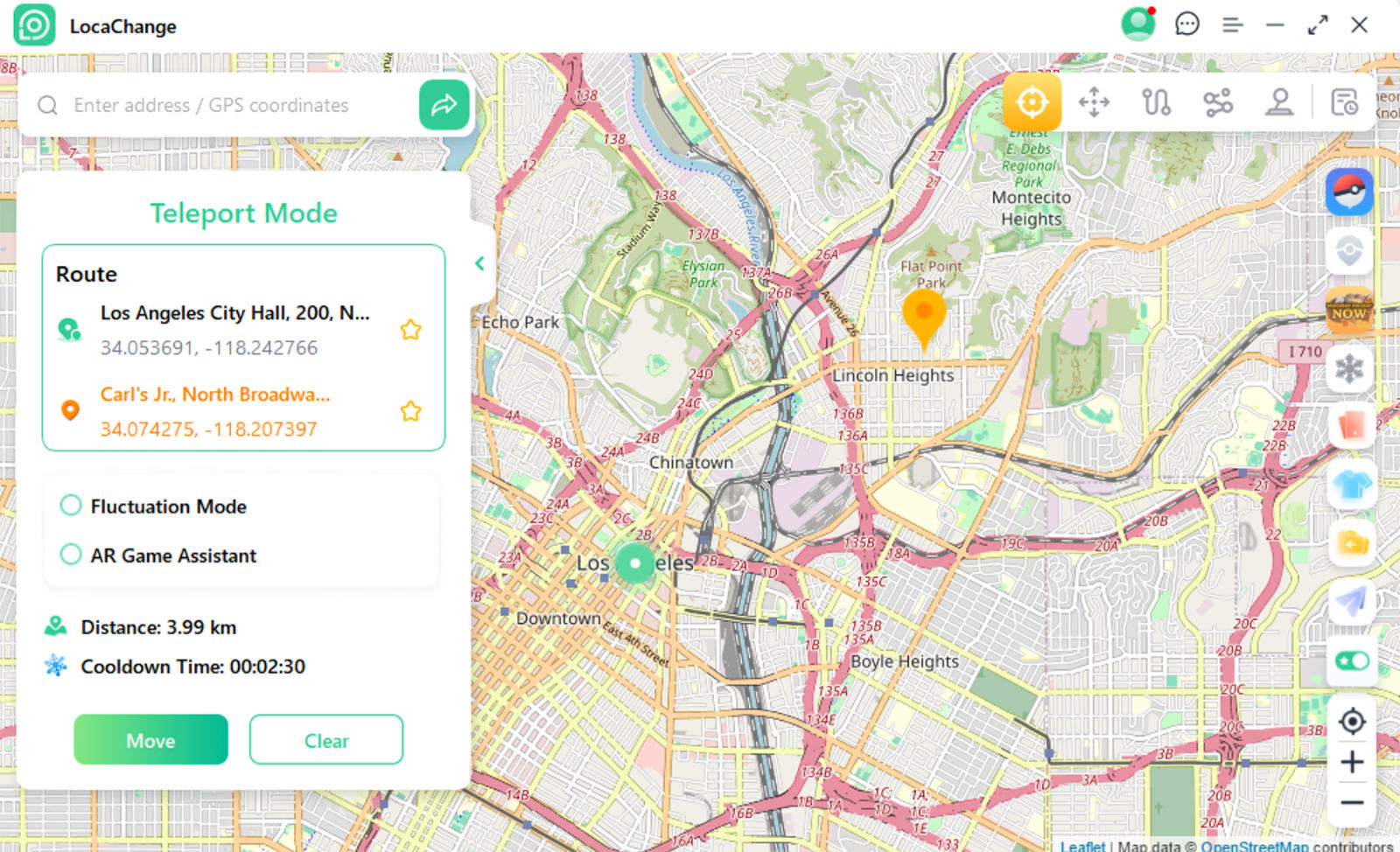
Task: Favorite Los Angeles City Hall location
Action: [410, 330]
